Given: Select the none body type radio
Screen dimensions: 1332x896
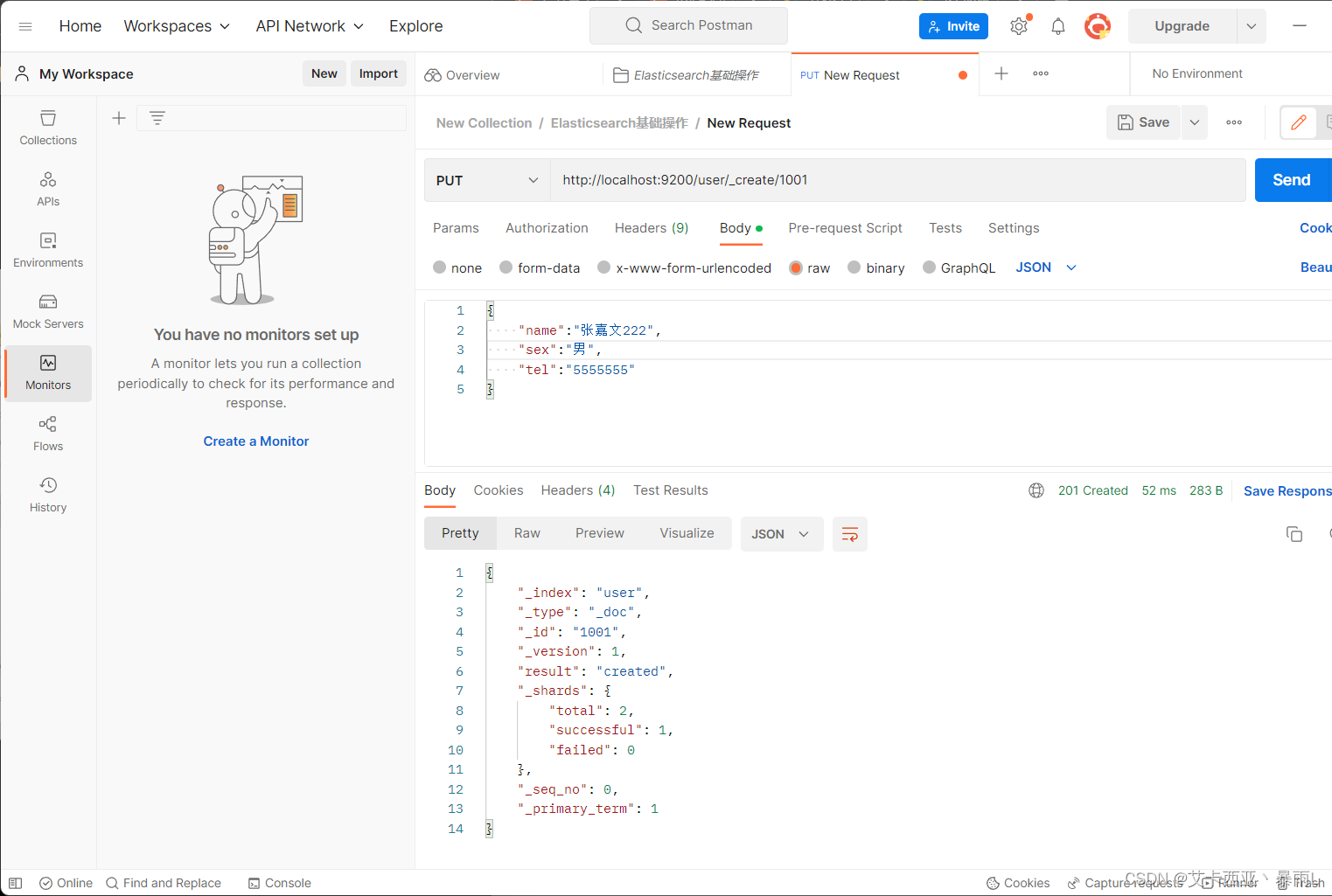Looking at the screenshot, I should (440, 267).
